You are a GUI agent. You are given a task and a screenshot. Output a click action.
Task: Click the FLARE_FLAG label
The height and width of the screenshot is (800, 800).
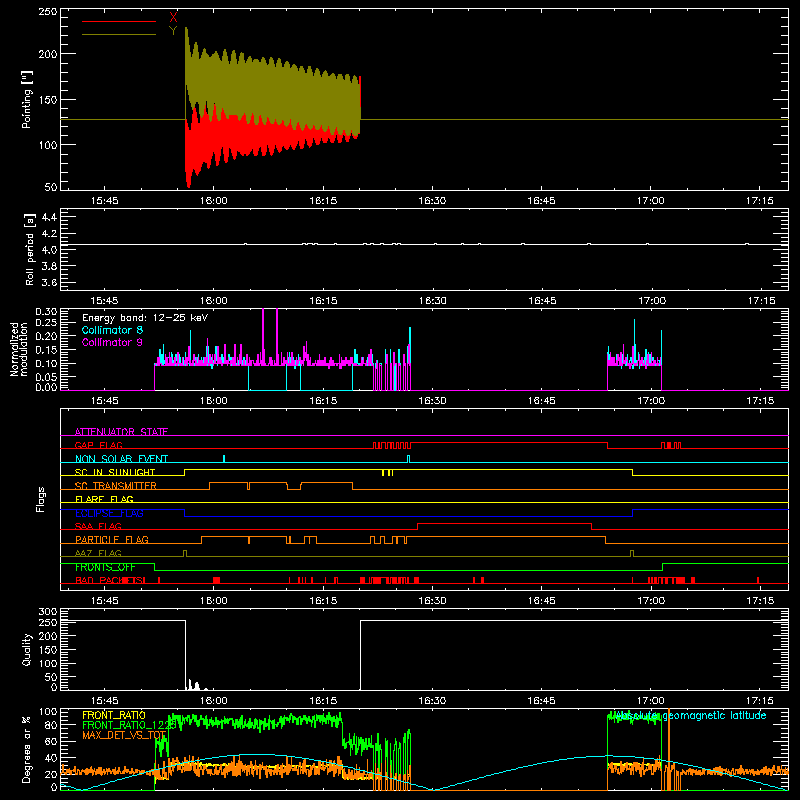(104, 499)
